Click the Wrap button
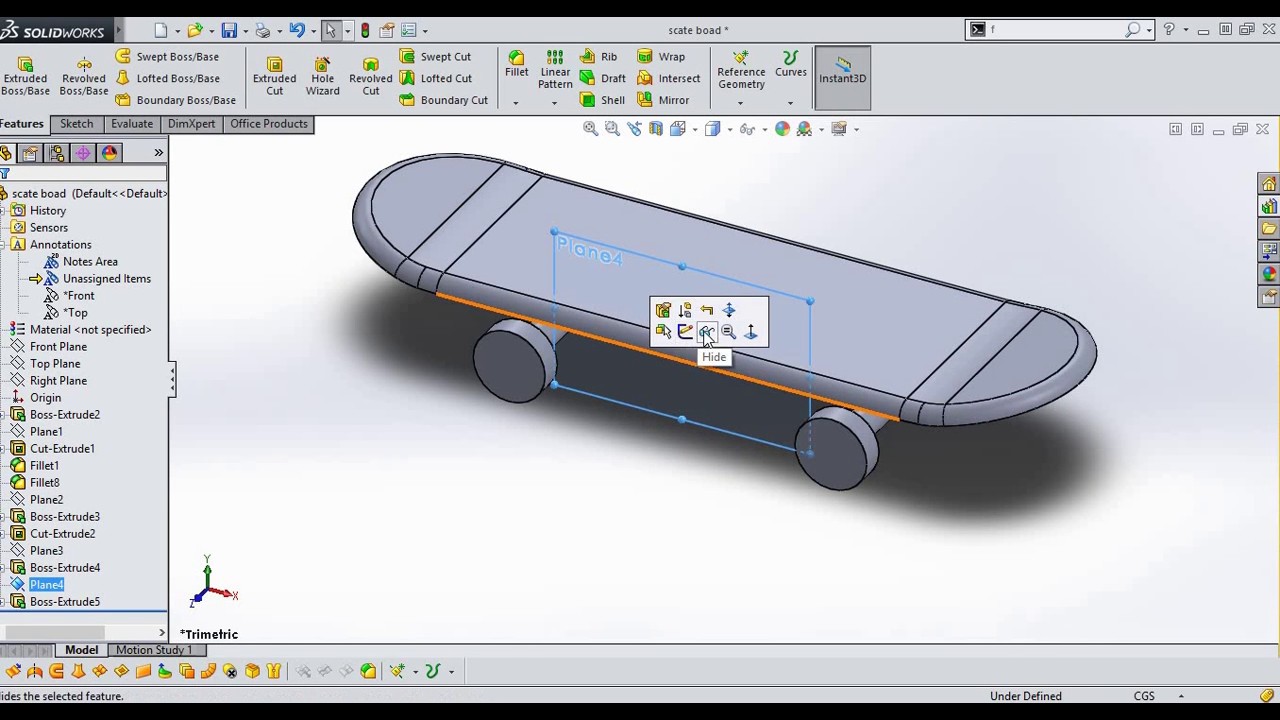 click(x=661, y=57)
